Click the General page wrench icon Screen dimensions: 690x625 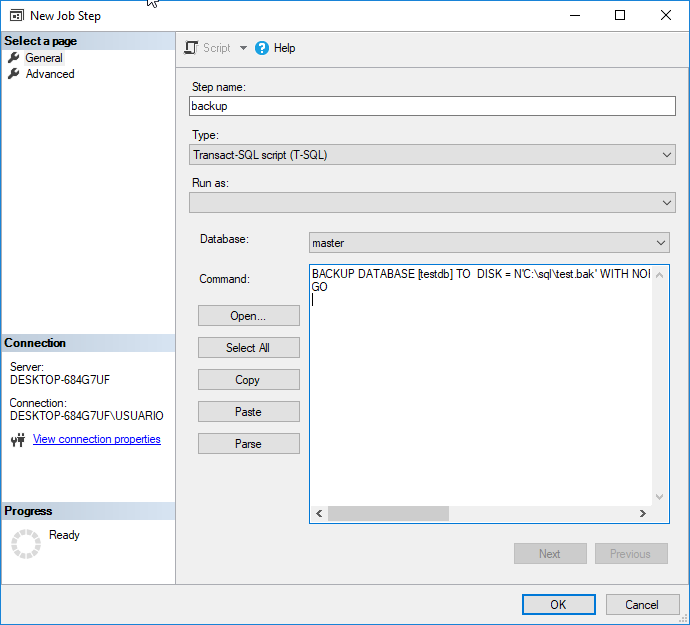(x=14, y=57)
